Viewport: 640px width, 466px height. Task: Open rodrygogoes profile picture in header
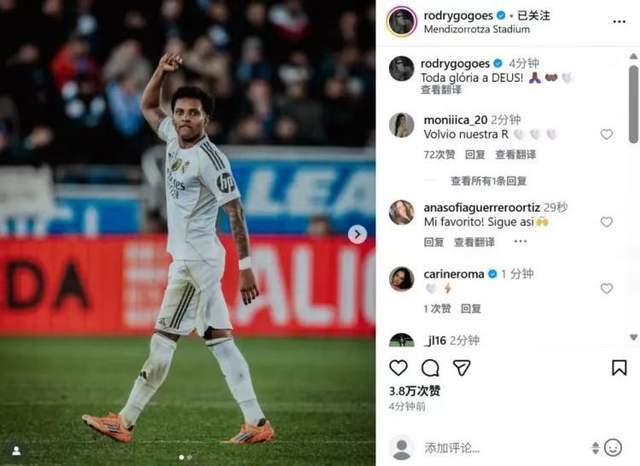[x=402, y=22]
